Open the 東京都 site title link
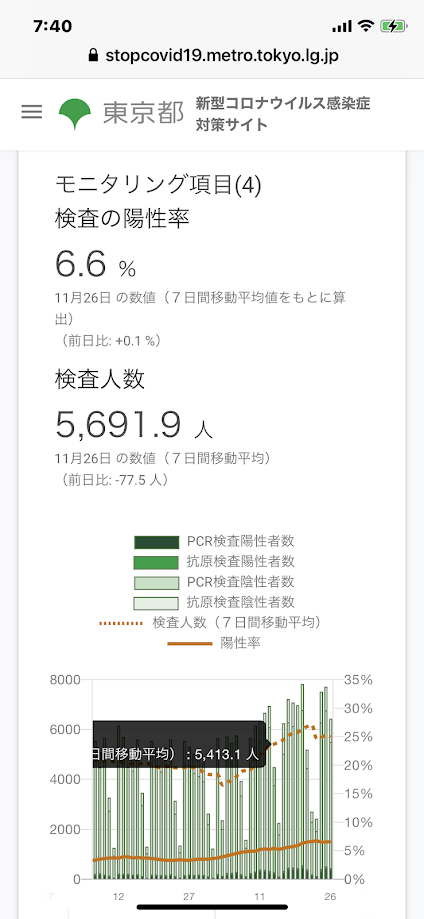This screenshot has width=424, height=919. [143, 113]
